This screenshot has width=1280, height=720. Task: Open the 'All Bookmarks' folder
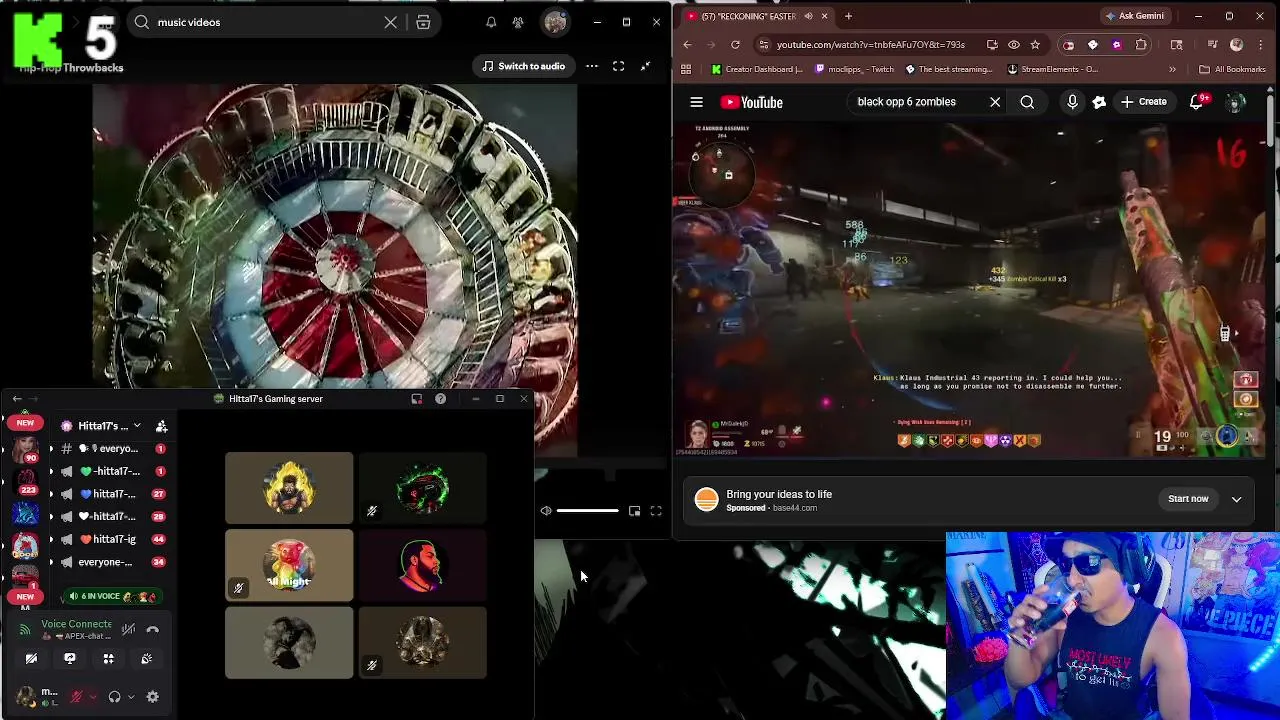pos(1232,70)
